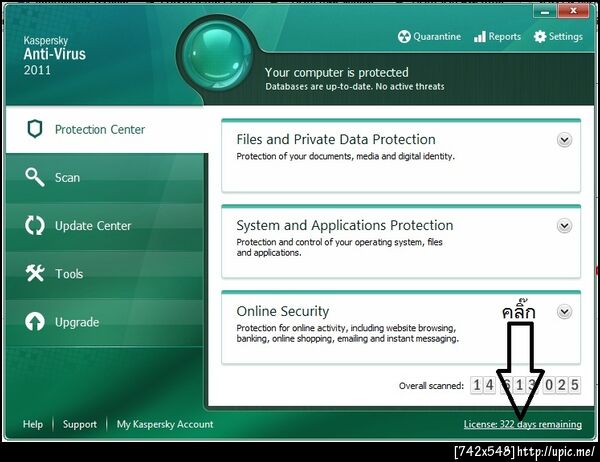Click the green protection status orb

point(217,56)
